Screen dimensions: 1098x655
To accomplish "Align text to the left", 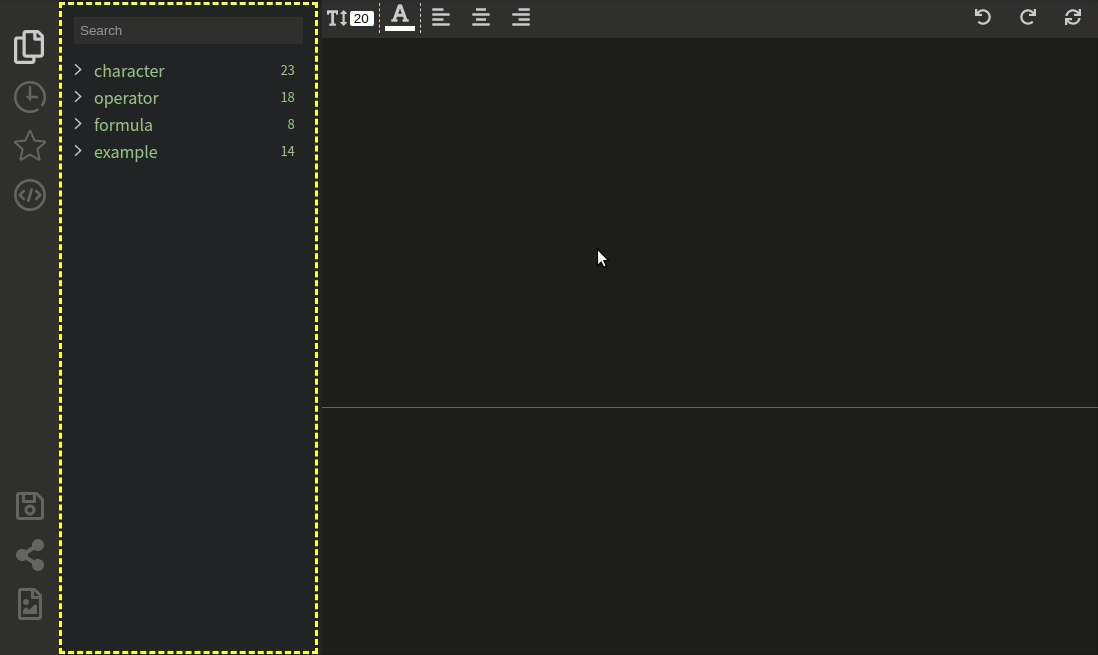I will click(441, 17).
